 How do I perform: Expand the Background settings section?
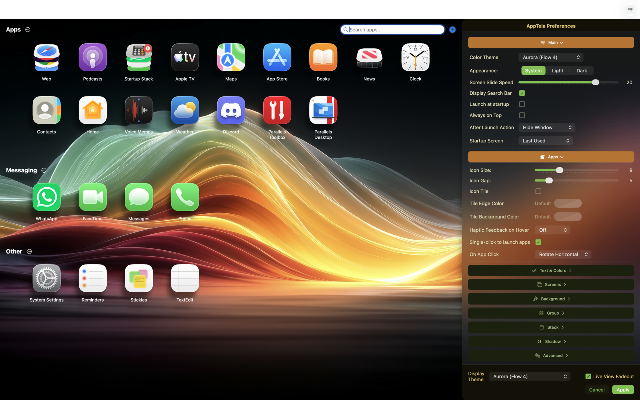(551, 298)
